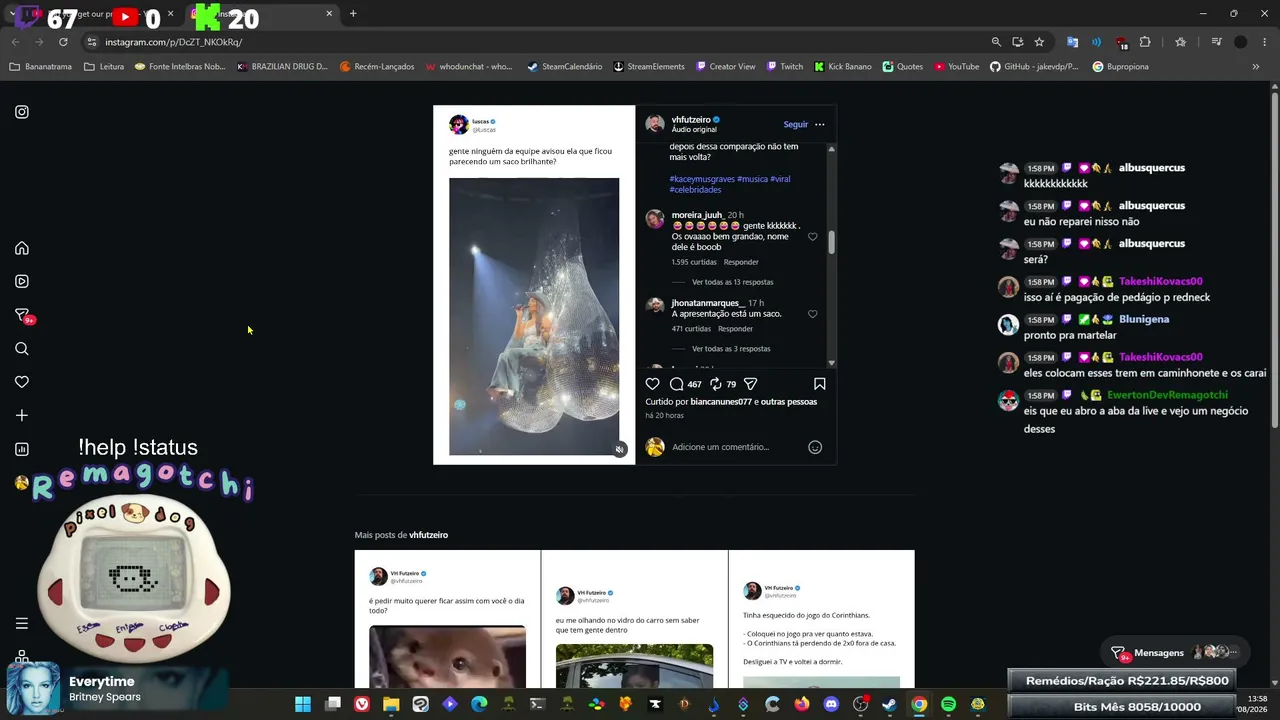Viewport: 1280px width, 720px height.
Task: Open Spotify from the taskbar
Action: pyautogui.click(x=948, y=704)
